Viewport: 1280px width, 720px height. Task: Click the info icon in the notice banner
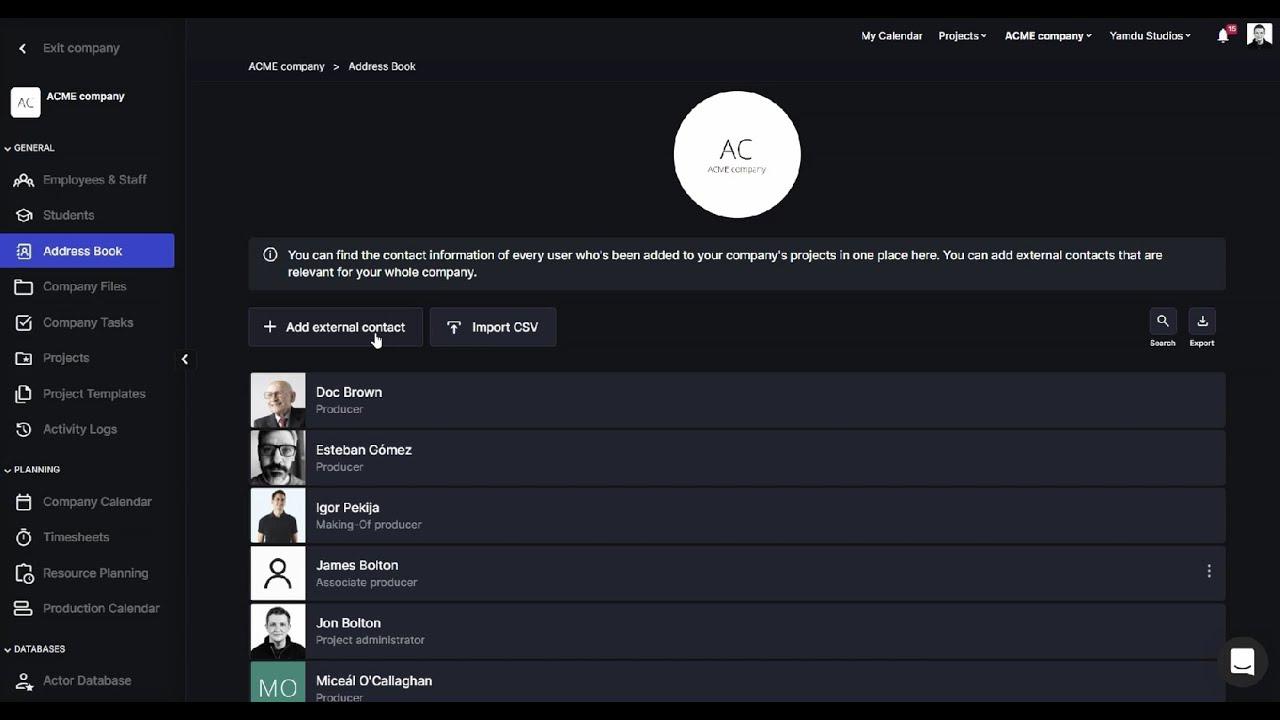(x=270, y=255)
